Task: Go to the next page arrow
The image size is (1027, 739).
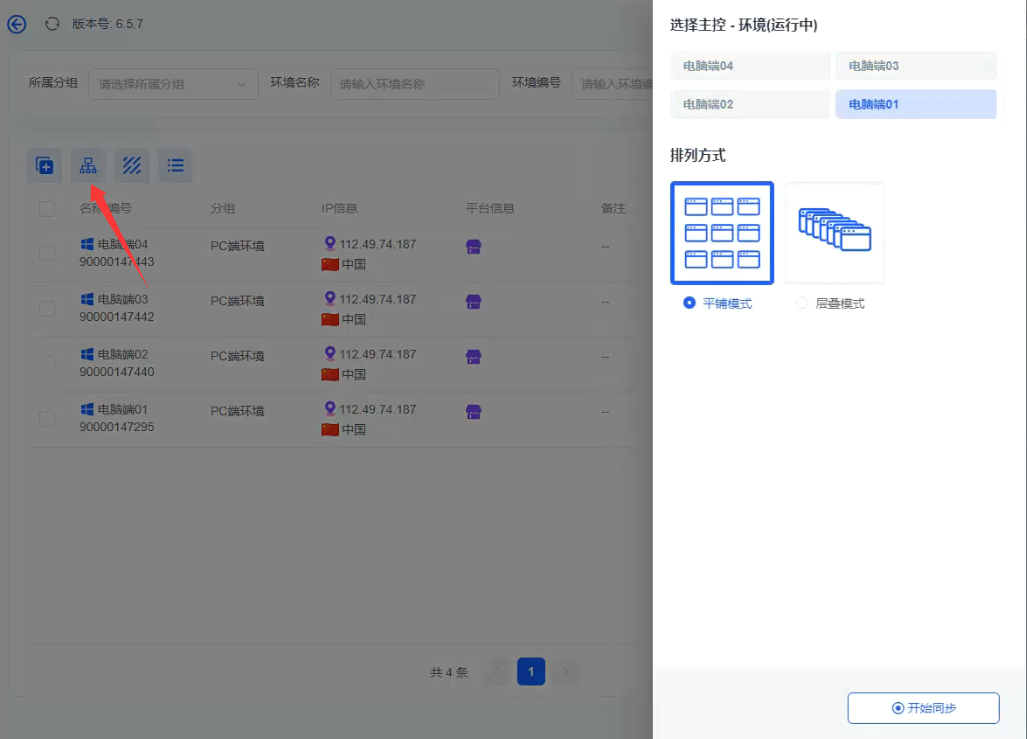Action: click(566, 672)
